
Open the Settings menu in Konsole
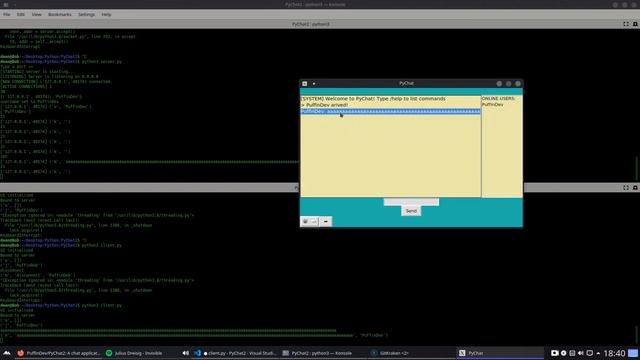[87, 14]
